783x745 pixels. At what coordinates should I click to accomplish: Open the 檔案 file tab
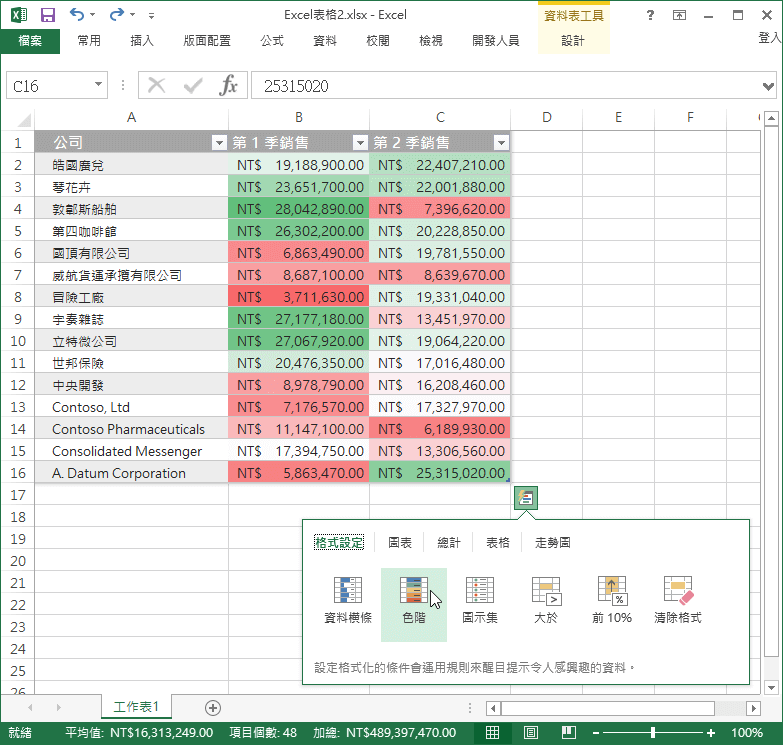pyautogui.click(x=30, y=41)
